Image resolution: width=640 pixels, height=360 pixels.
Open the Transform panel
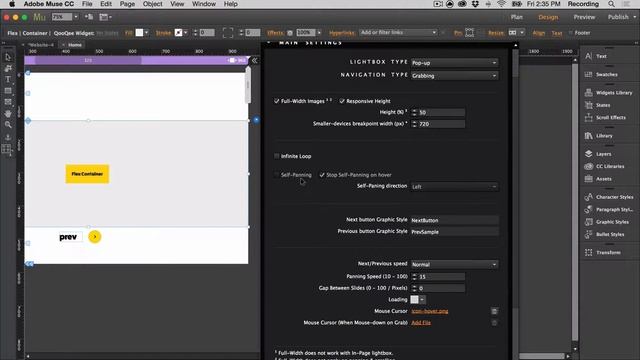[x=608, y=252]
